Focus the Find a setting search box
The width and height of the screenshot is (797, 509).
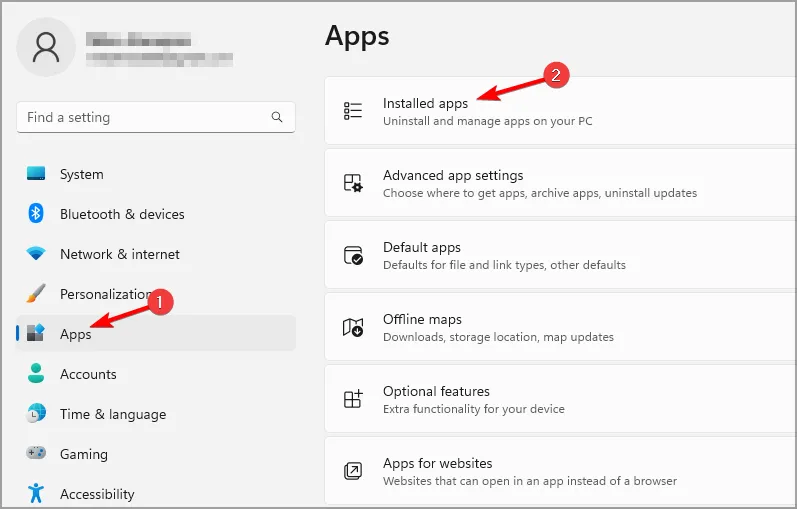tap(156, 117)
